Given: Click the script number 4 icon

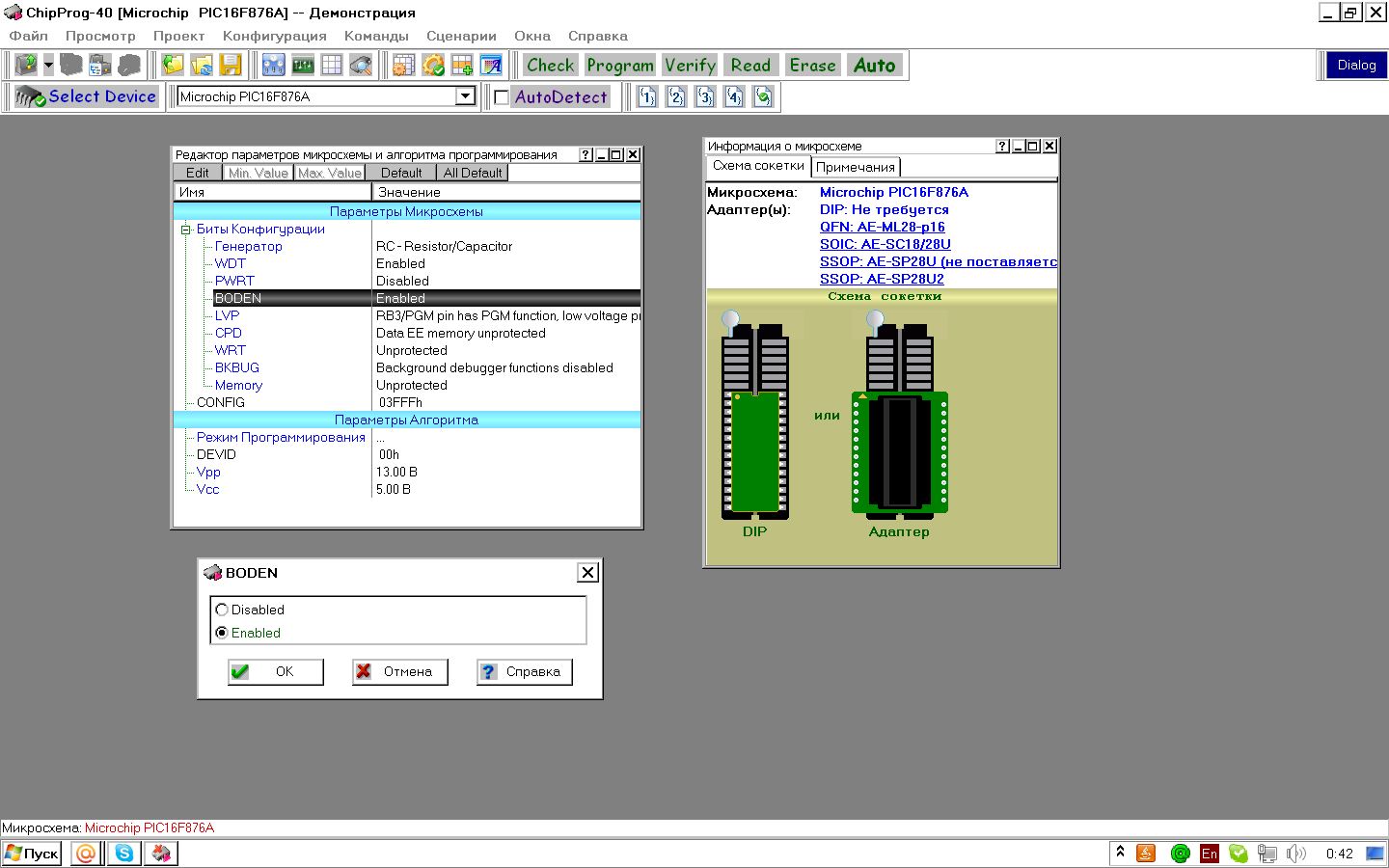Looking at the screenshot, I should [734, 96].
